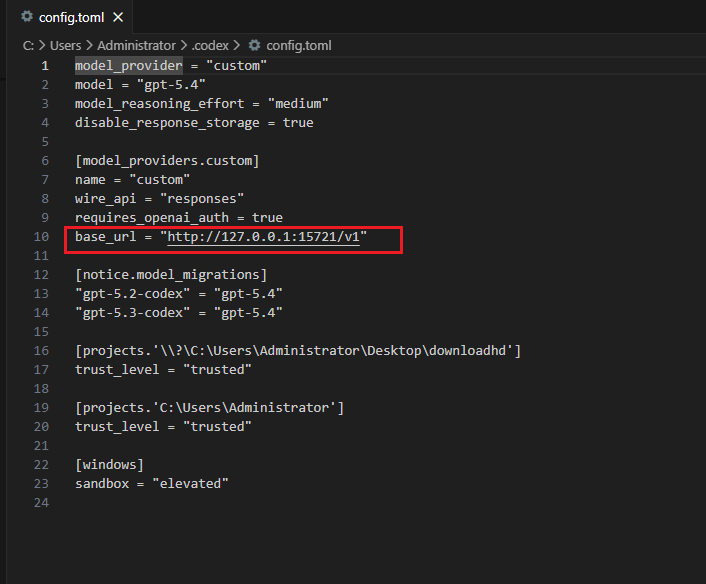Viewport: 706px width, 584px height.
Task: Click the "elevated" value on line 23
Action: tap(190, 484)
